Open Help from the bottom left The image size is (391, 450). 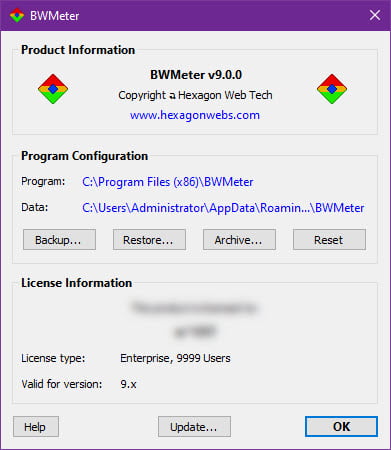pyautogui.click(x=36, y=427)
